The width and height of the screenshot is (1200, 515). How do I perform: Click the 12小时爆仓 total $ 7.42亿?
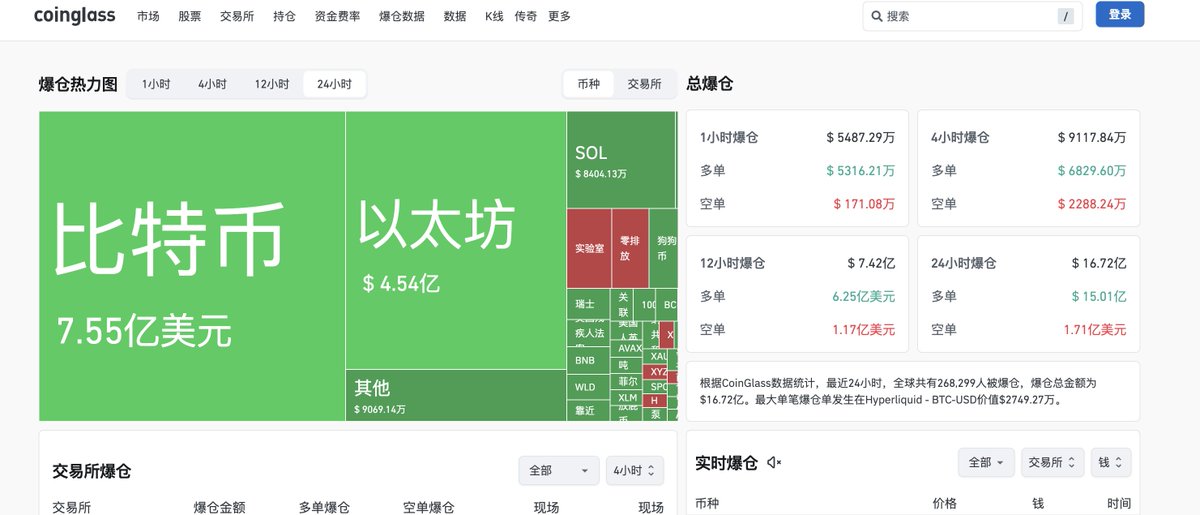pyautogui.click(x=871, y=264)
